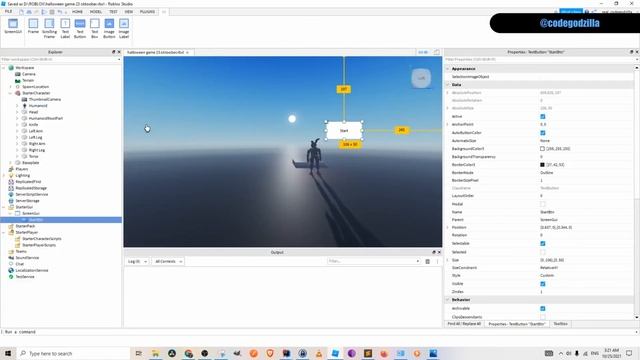Screen dimensions: 640x360
Task: Toggle the Visible property checkbox
Action: (x=542, y=284)
